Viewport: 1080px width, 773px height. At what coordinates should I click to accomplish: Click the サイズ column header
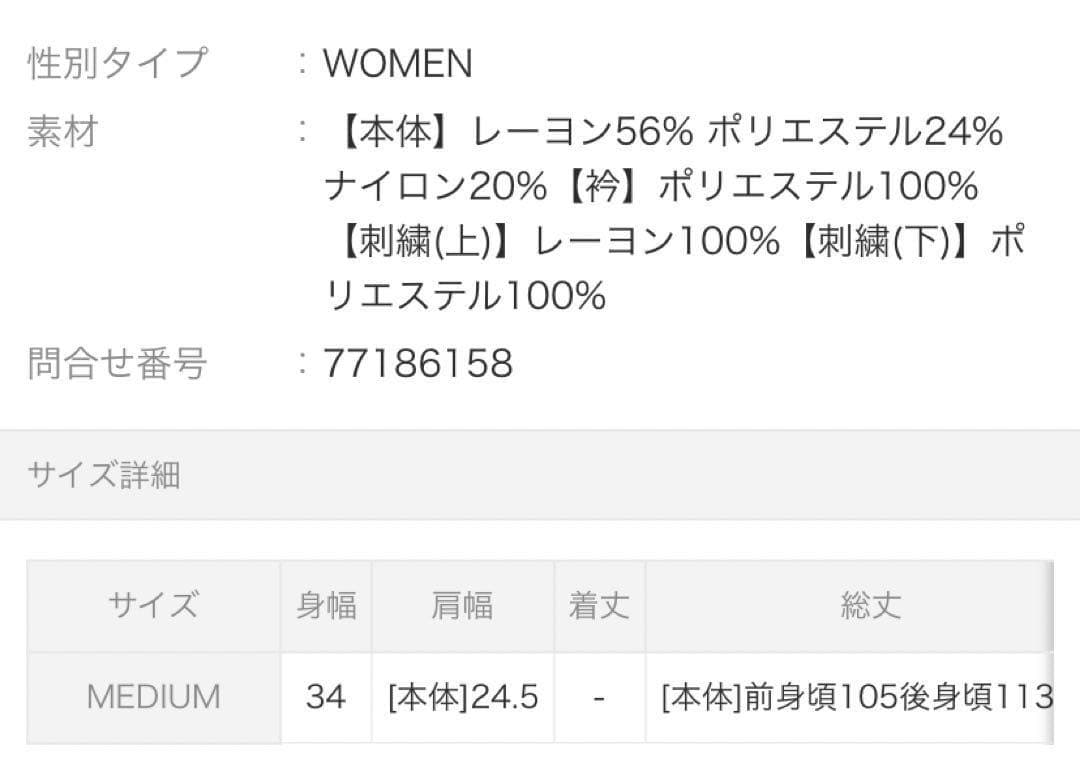(x=154, y=606)
